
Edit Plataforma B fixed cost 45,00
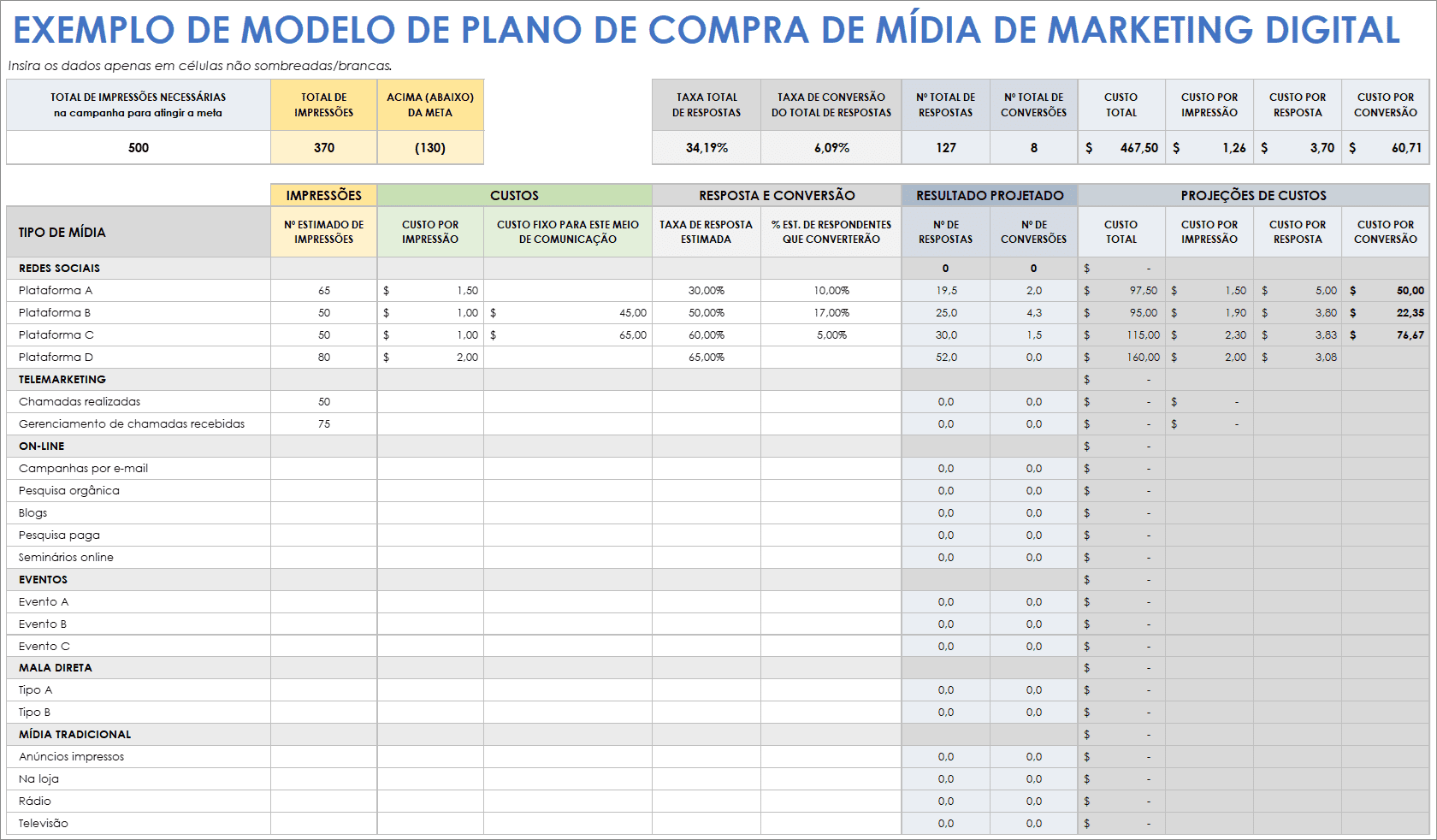tap(568, 313)
